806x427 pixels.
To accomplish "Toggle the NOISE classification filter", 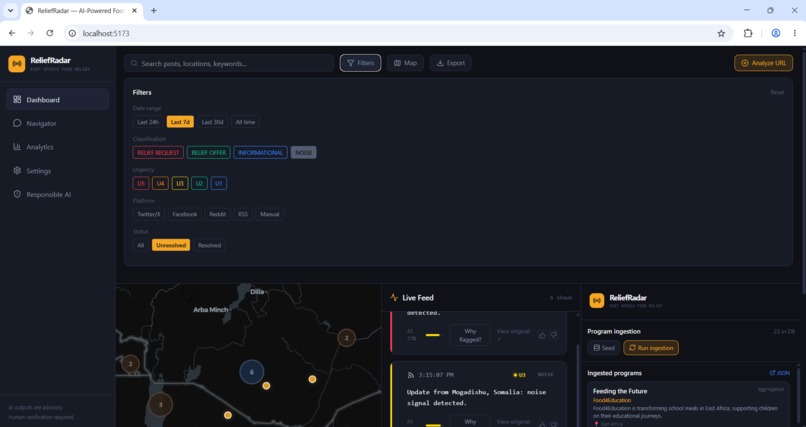I will click(x=303, y=153).
